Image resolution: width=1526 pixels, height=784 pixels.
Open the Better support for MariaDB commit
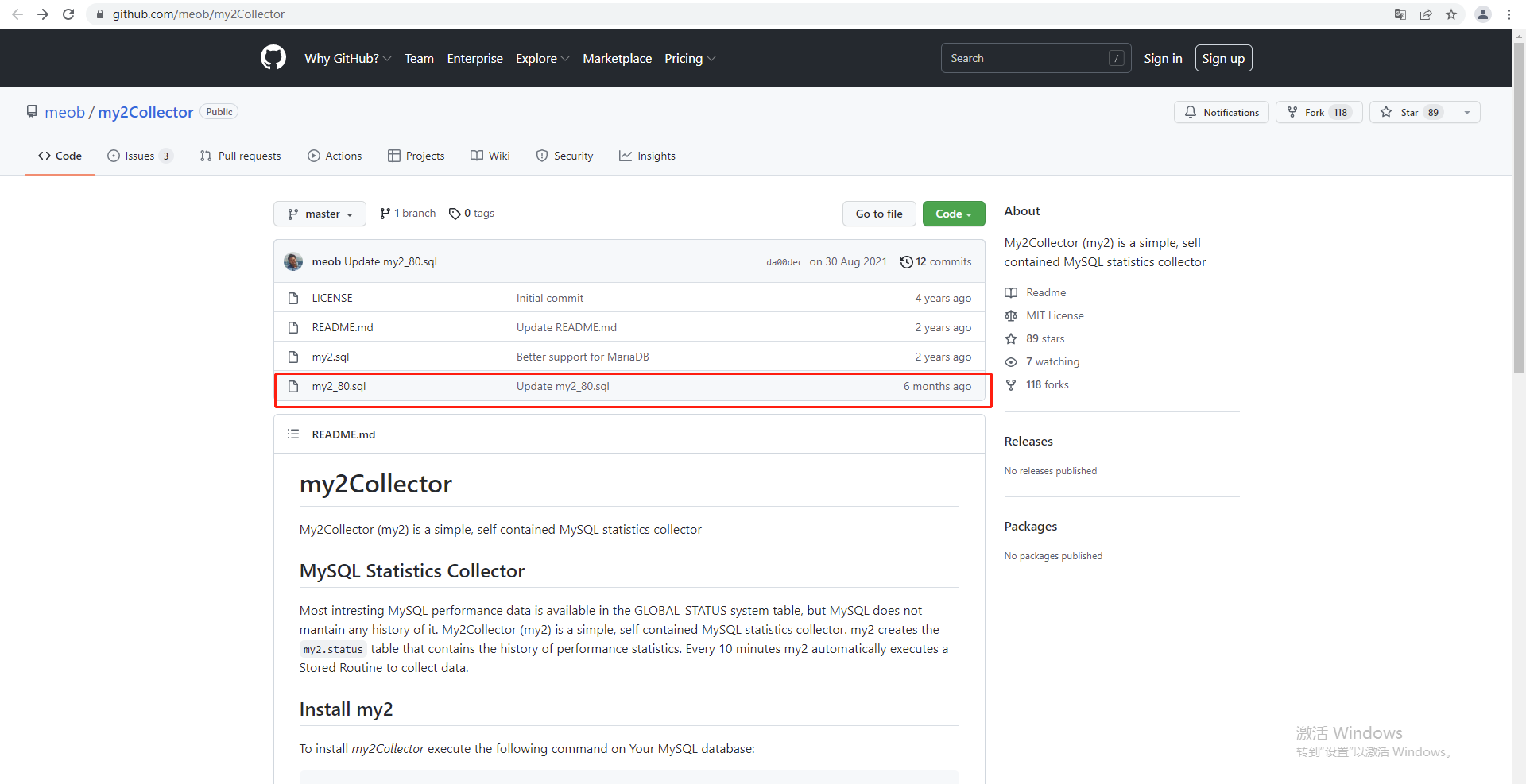click(583, 357)
